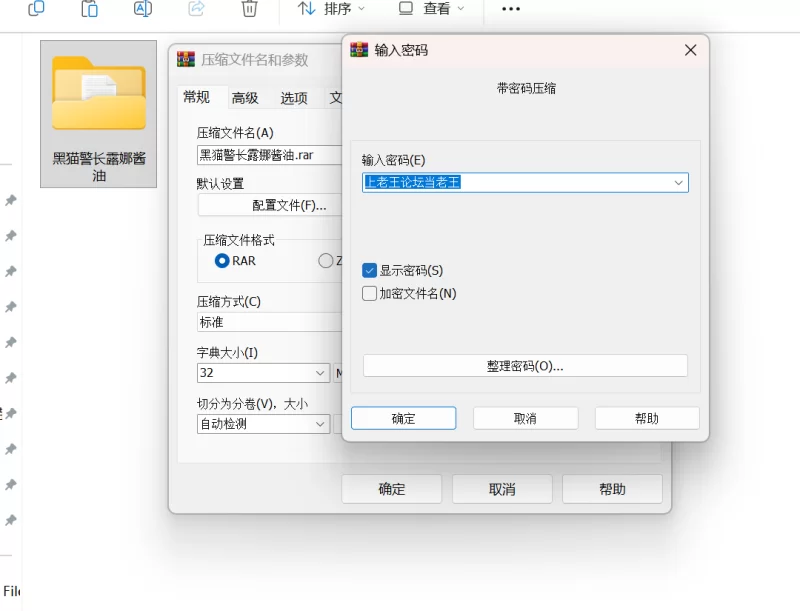
Task: Click WinRAR icon in 压缩文件名和参数 title bar
Action: coord(186,59)
